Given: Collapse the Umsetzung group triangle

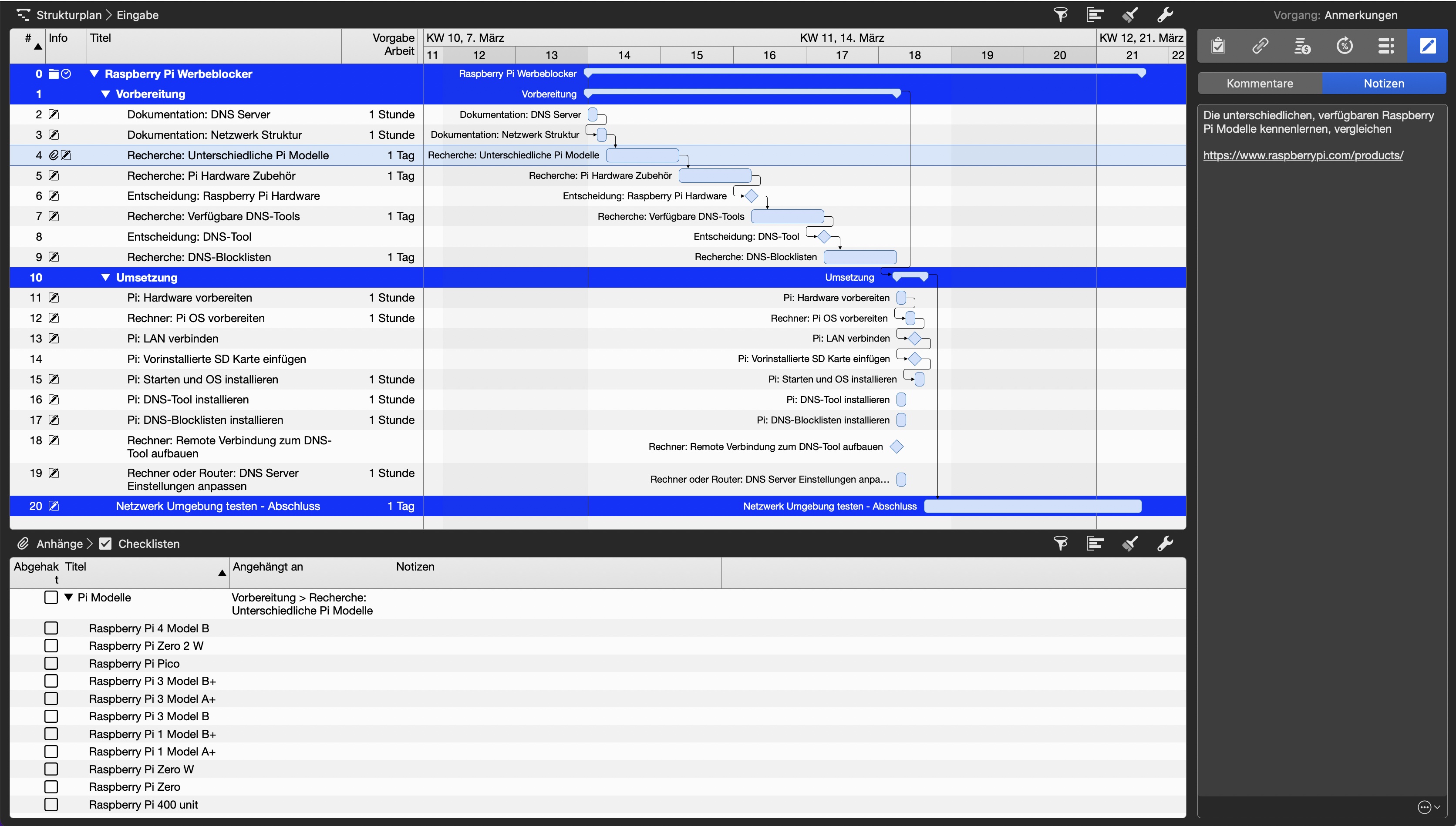Looking at the screenshot, I should tap(105, 277).
